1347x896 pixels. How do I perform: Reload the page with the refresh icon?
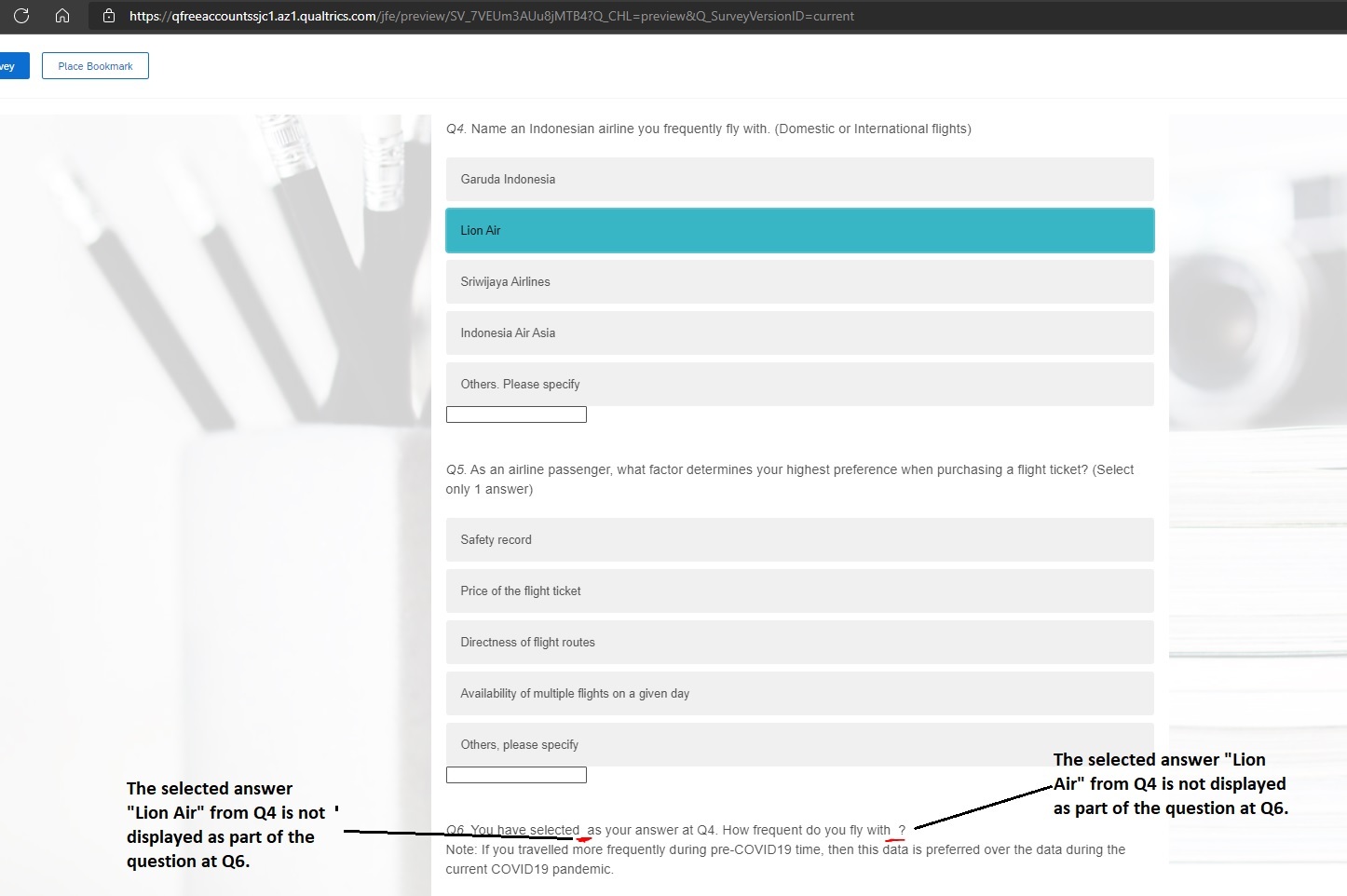[x=21, y=16]
